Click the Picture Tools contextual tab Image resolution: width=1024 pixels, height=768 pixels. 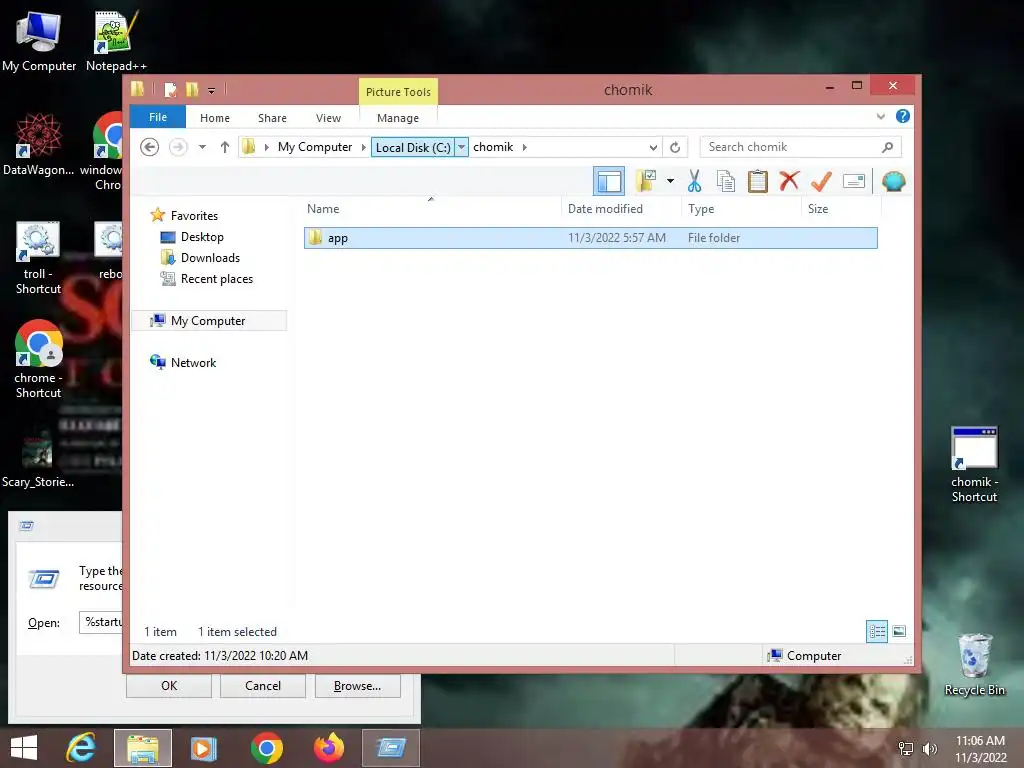[398, 91]
